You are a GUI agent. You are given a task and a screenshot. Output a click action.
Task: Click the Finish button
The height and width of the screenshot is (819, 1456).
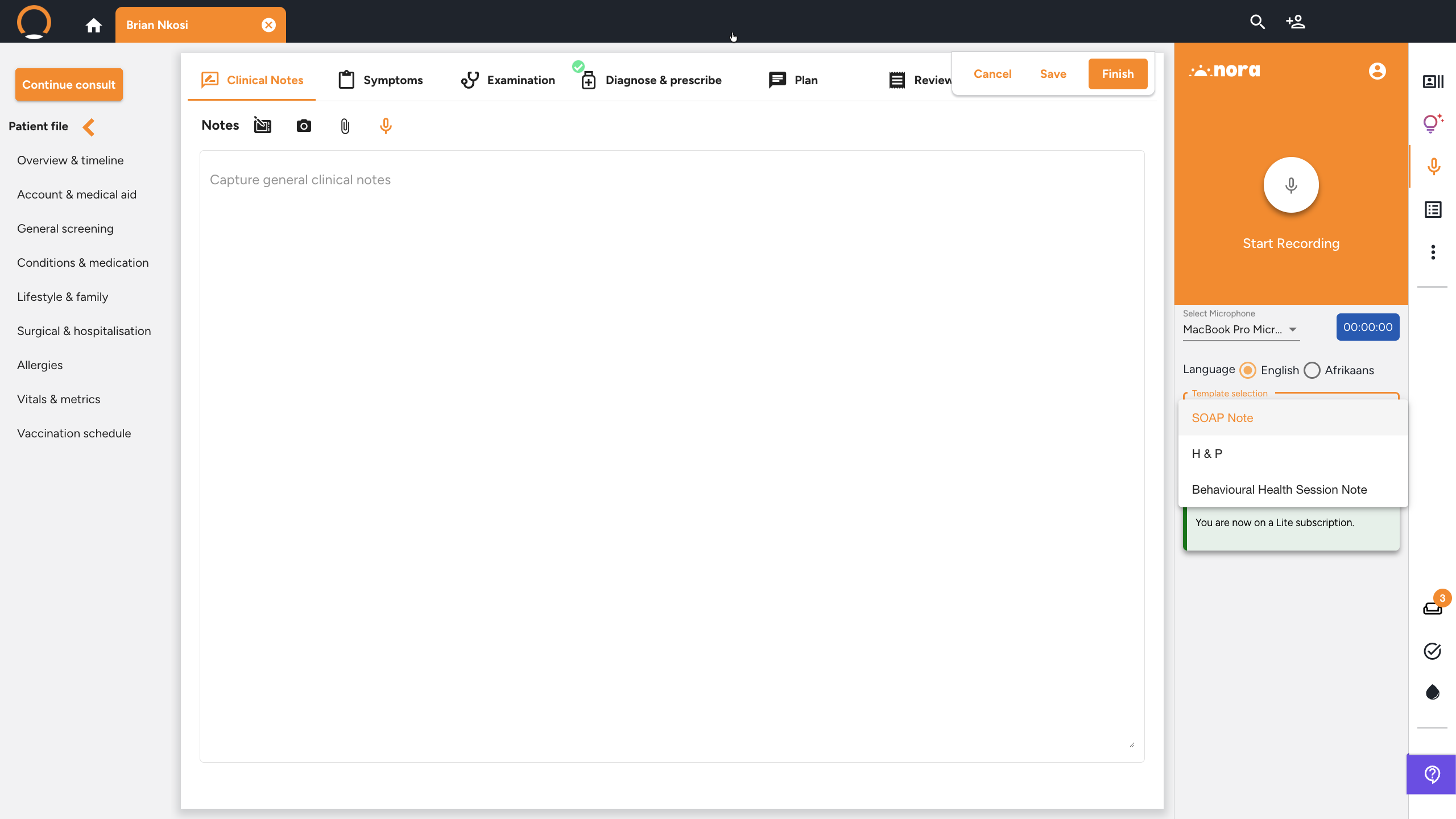click(1118, 74)
